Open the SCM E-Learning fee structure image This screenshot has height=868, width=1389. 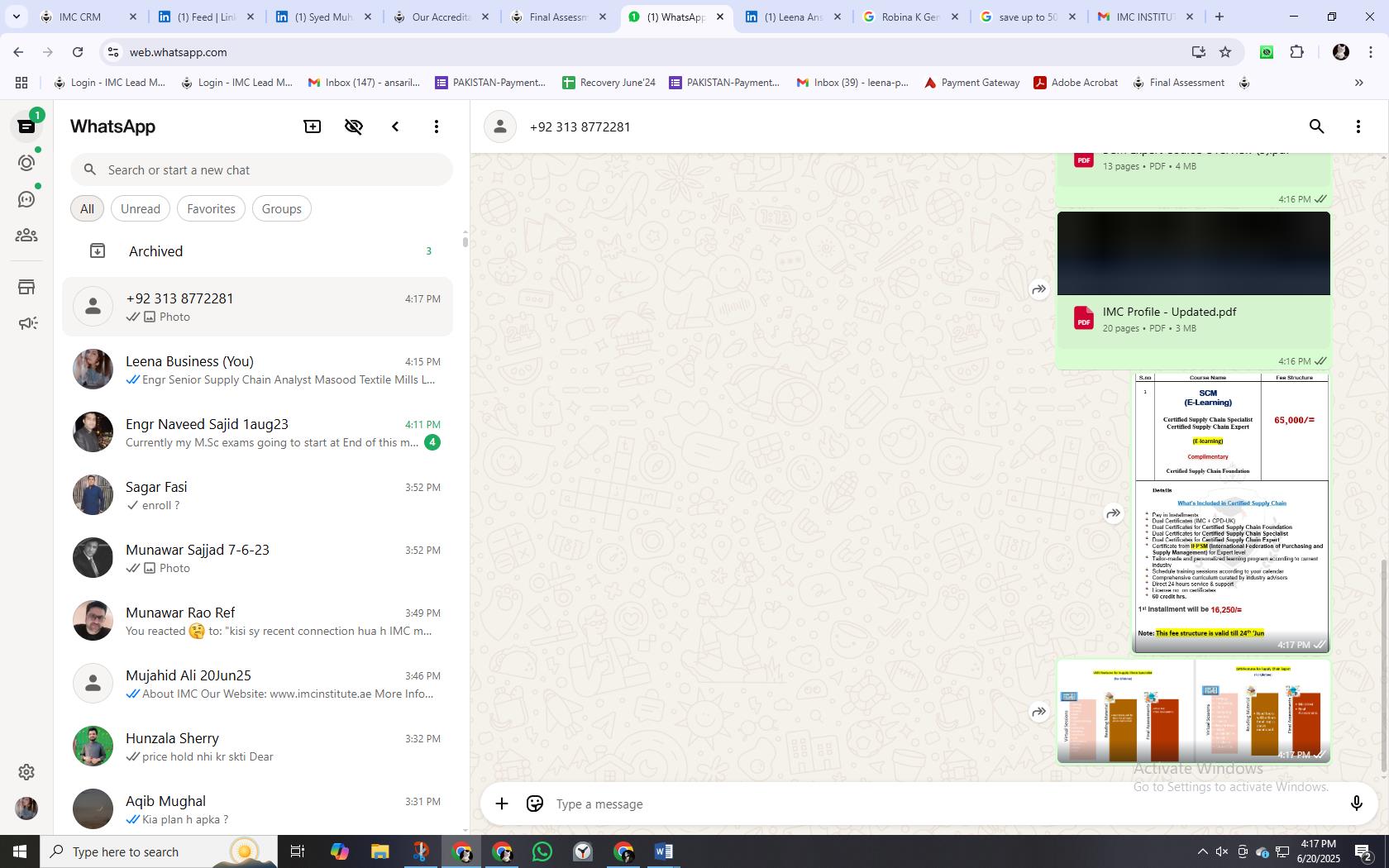[1231, 513]
